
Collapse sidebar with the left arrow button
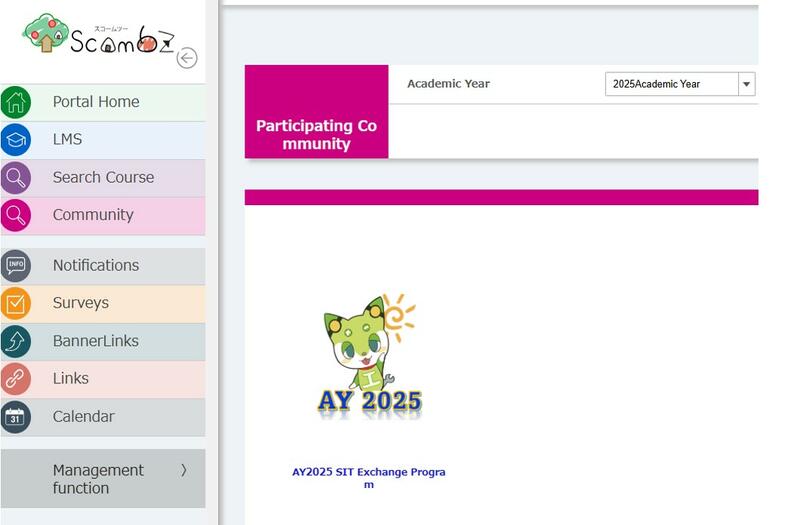[x=186, y=58]
